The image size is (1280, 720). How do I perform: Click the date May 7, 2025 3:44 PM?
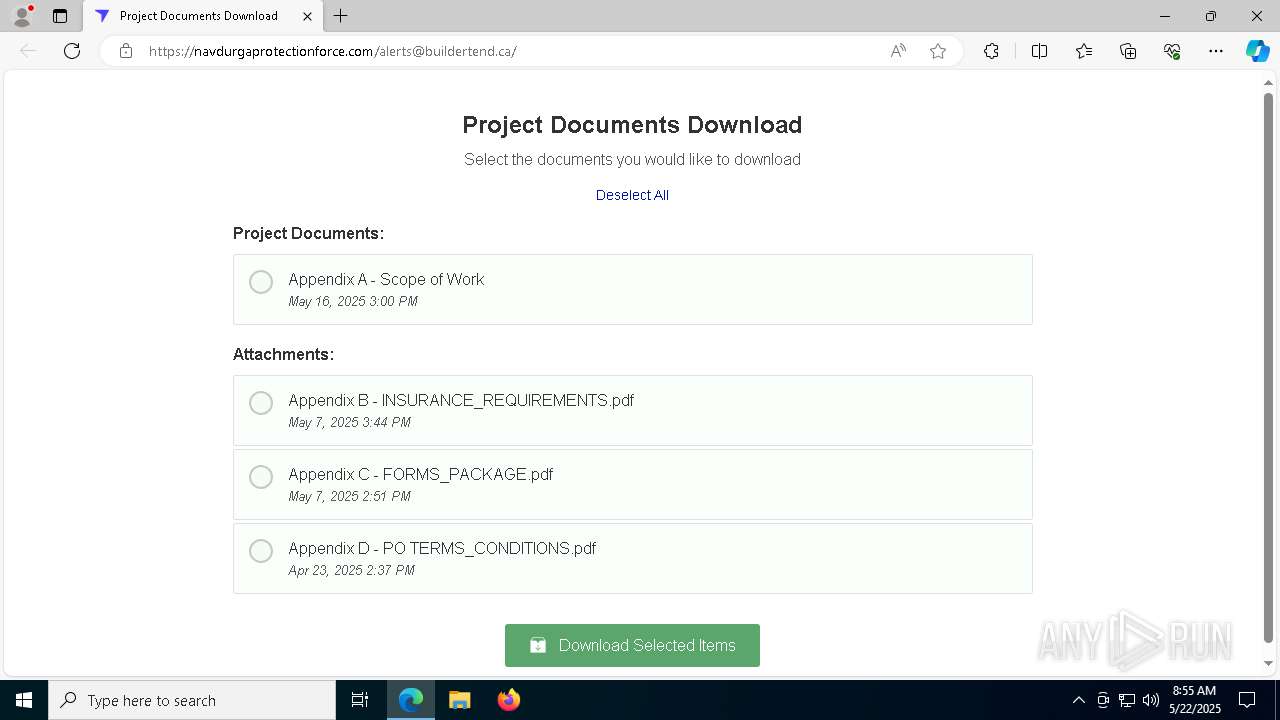click(x=350, y=422)
